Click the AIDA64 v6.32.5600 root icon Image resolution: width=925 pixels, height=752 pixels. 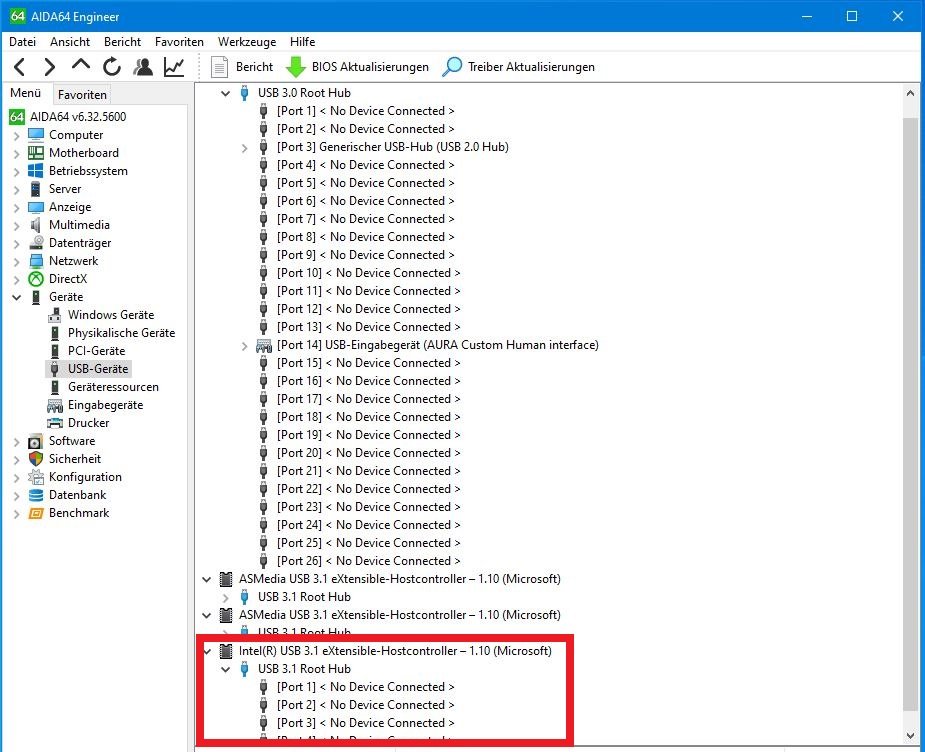coord(17,117)
